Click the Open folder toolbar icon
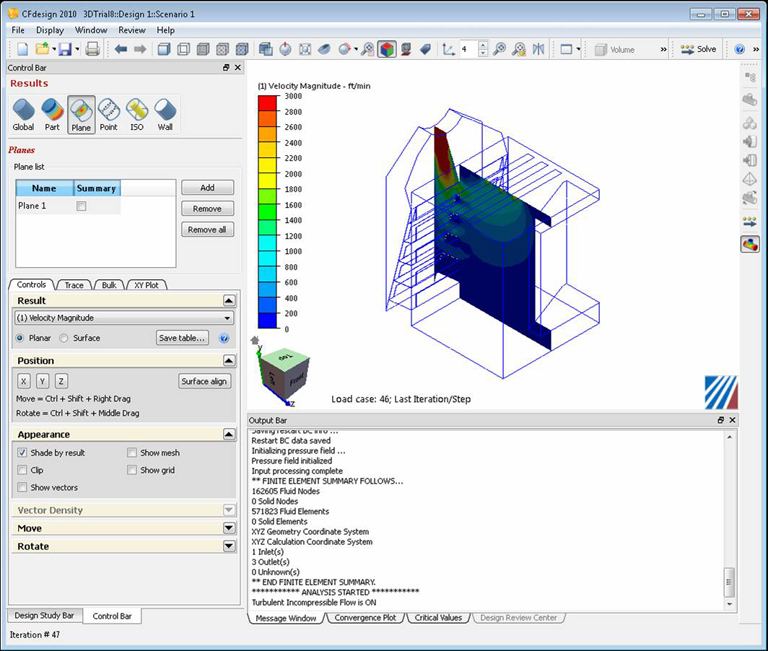 [x=43, y=49]
